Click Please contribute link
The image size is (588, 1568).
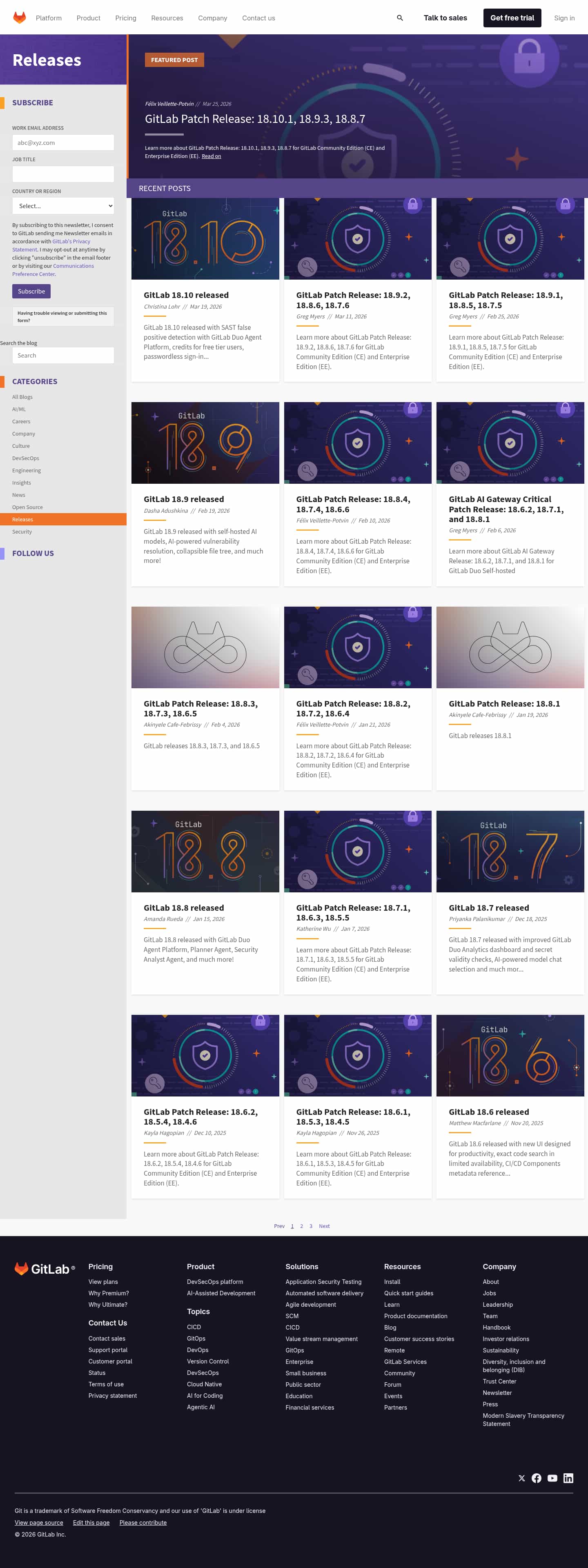pos(143,1522)
